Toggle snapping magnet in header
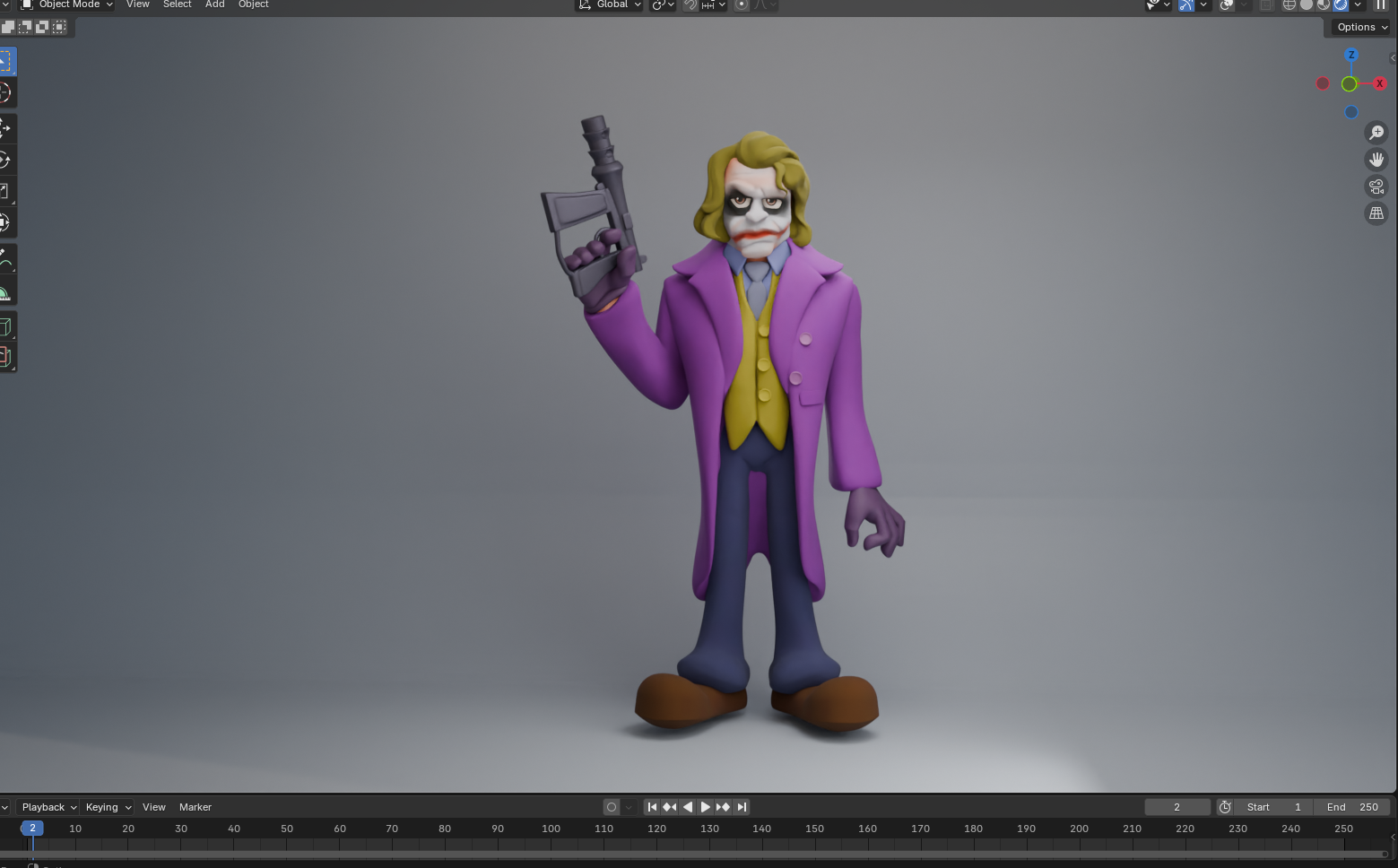 pyautogui.click(x=690, y=4)
